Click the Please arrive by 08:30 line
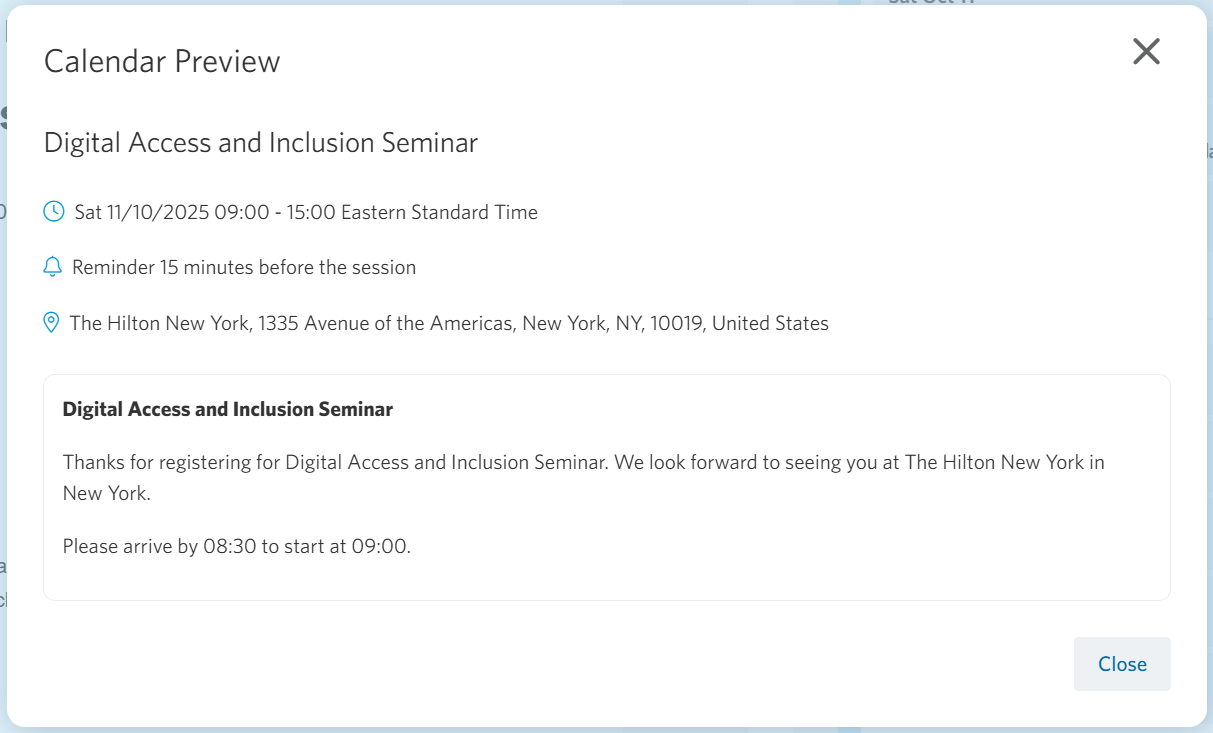The width and height of the screenshot is (1213, 733). click(237, 546)
